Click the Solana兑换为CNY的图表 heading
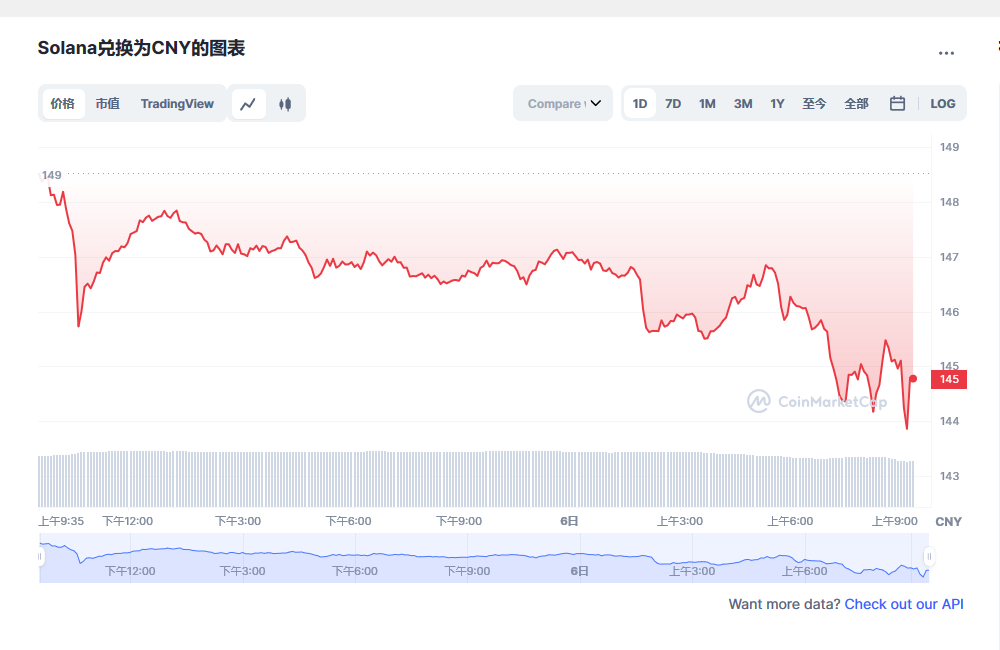 [142, 48]
